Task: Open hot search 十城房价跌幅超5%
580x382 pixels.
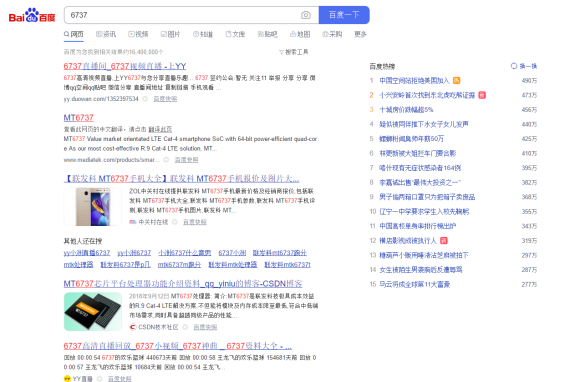Action: tap(407, 110)
